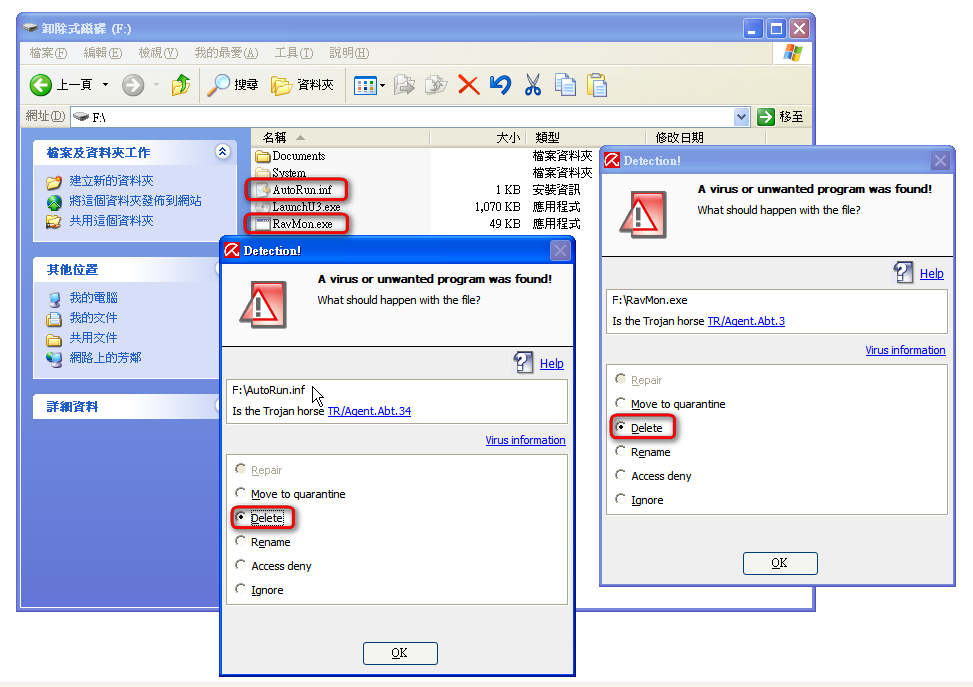This screenshot has height=687, width=973.
Task: Click the Copy To folder icon
Action: 436,85
